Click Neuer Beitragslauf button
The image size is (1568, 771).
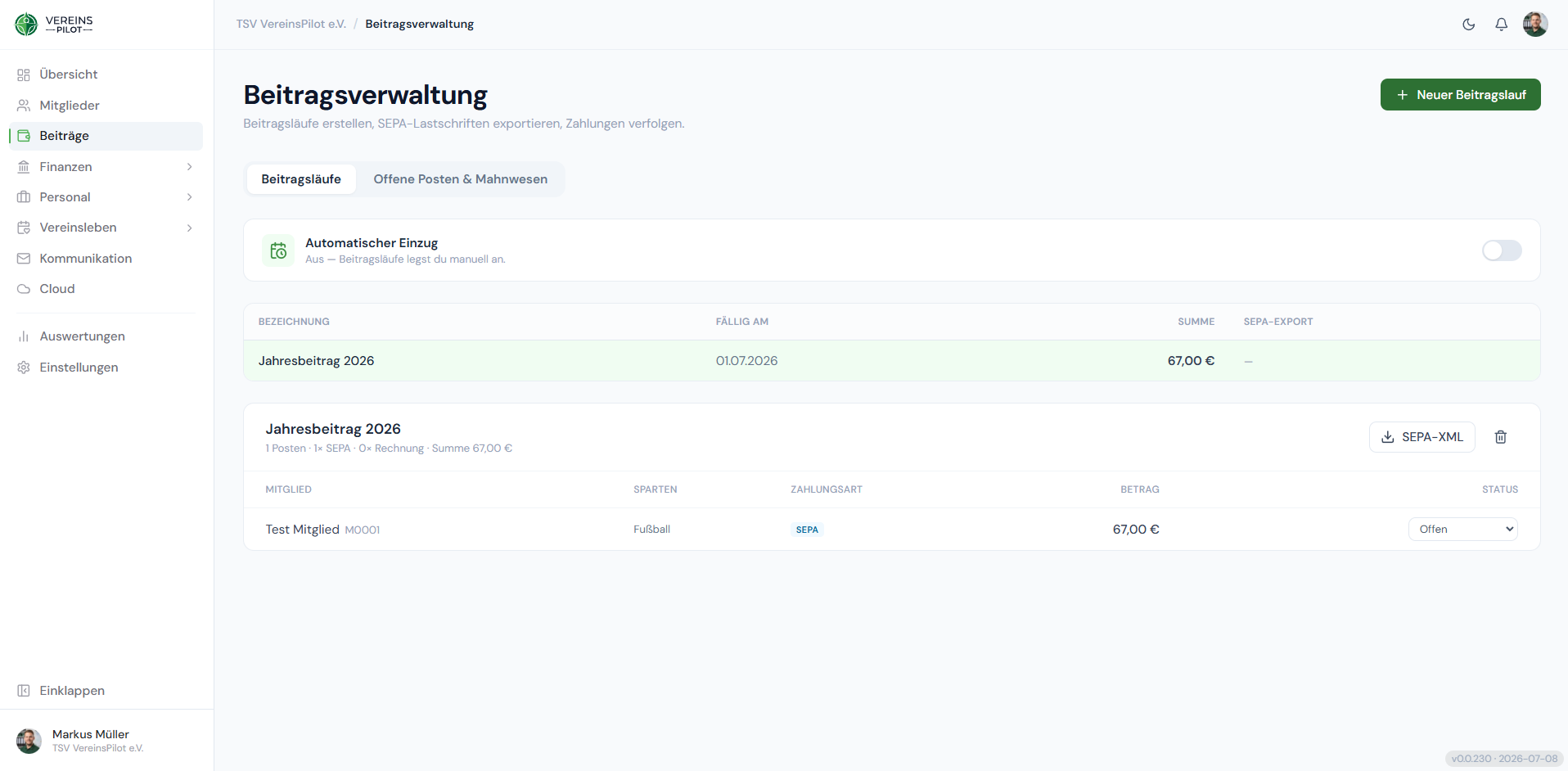1460,95
